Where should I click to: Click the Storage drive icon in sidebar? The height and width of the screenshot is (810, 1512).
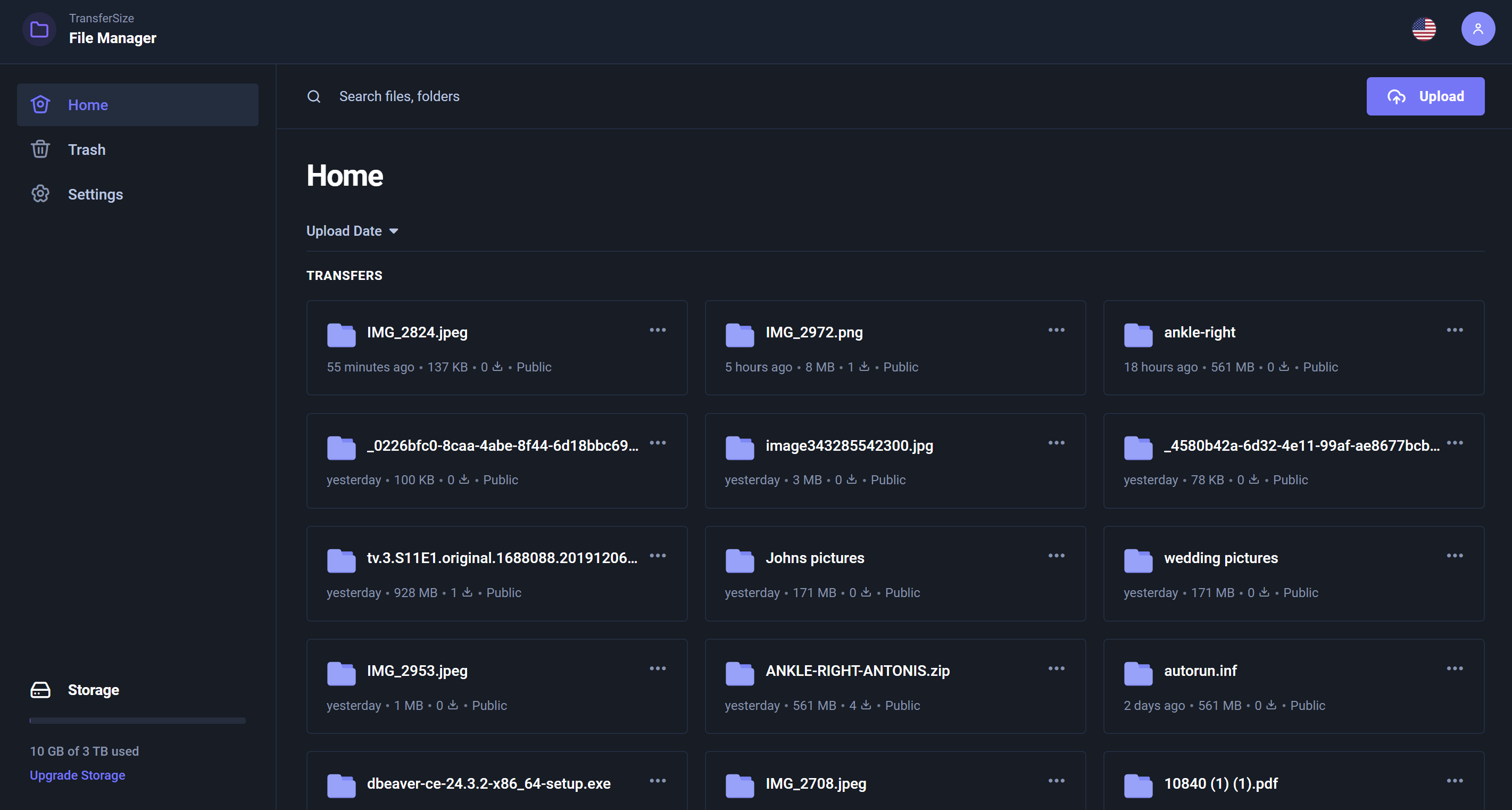[x=40, y=690]
